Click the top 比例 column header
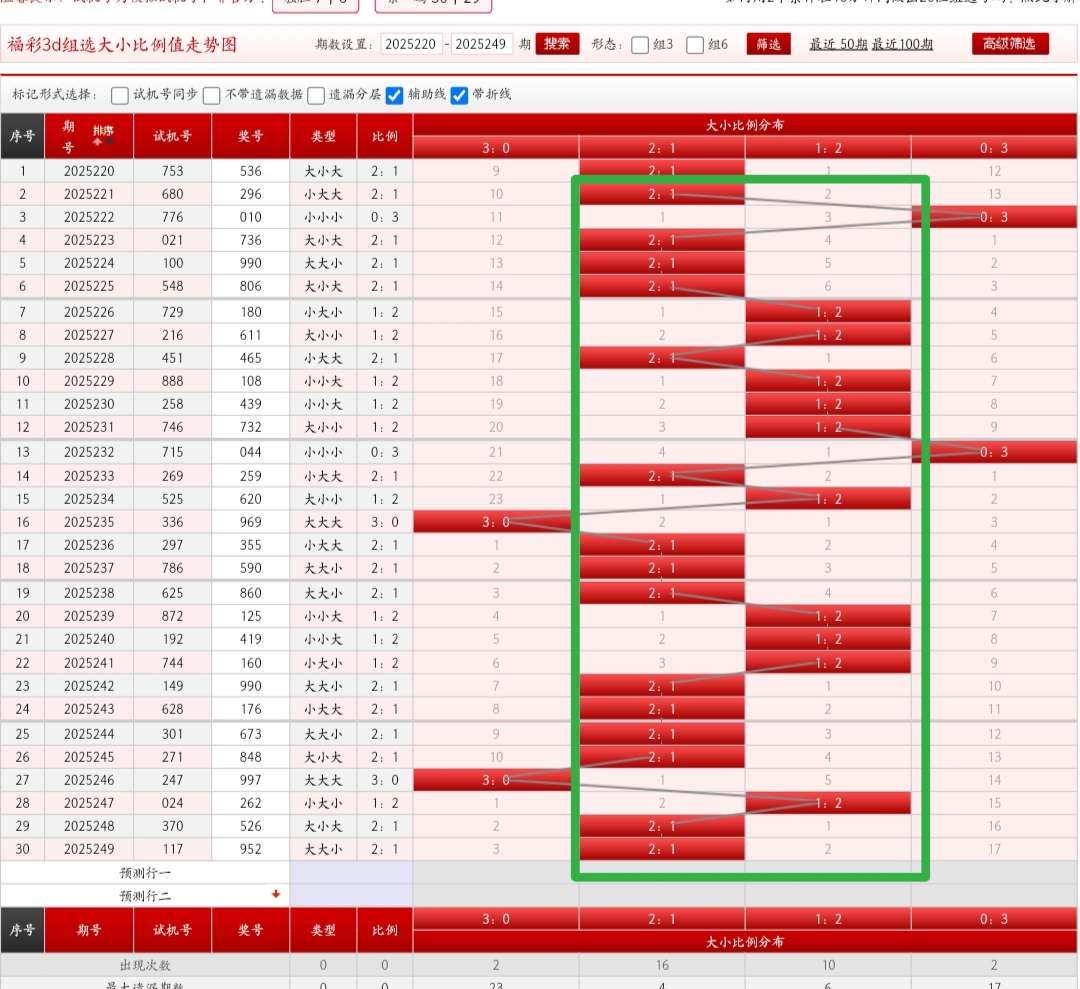Viewport: 1080px width, 989px height. [385, 136]
